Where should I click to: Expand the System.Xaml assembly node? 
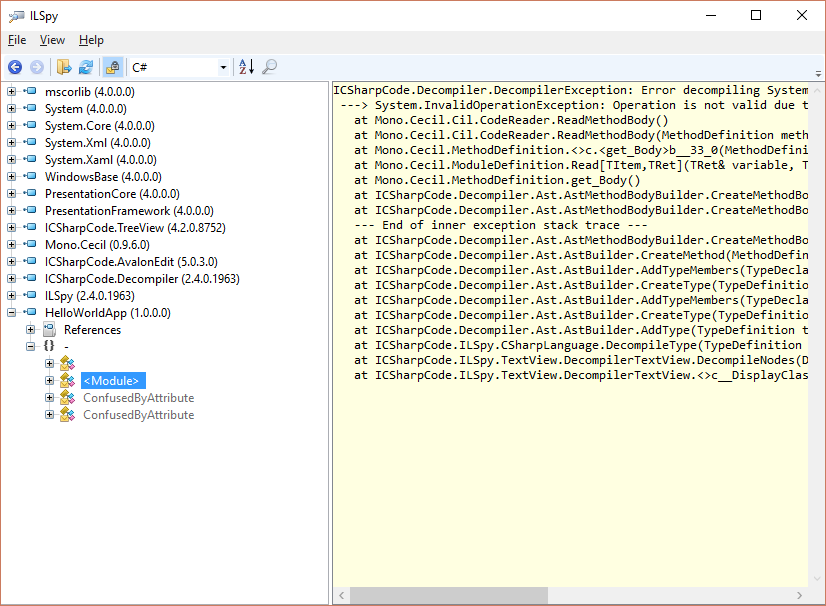(x=12, y=160)
